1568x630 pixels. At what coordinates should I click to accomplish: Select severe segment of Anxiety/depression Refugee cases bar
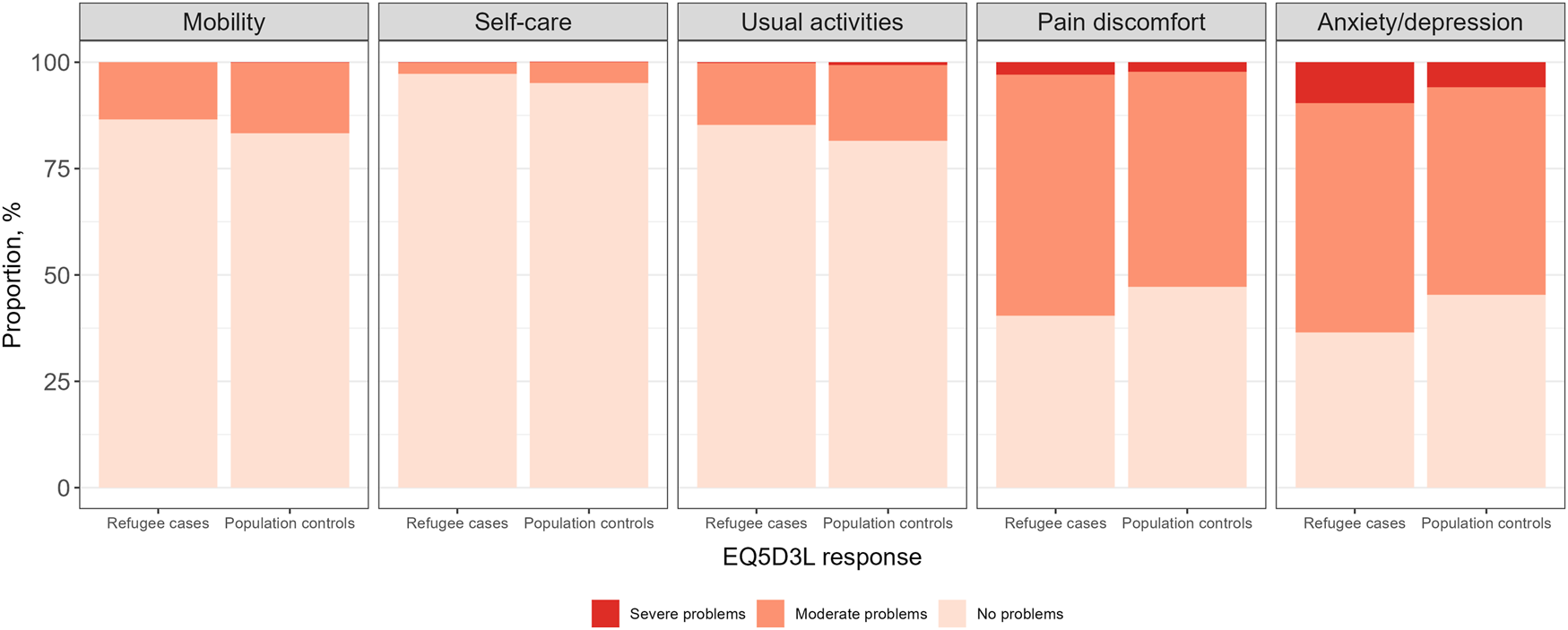click(1354, 82)
